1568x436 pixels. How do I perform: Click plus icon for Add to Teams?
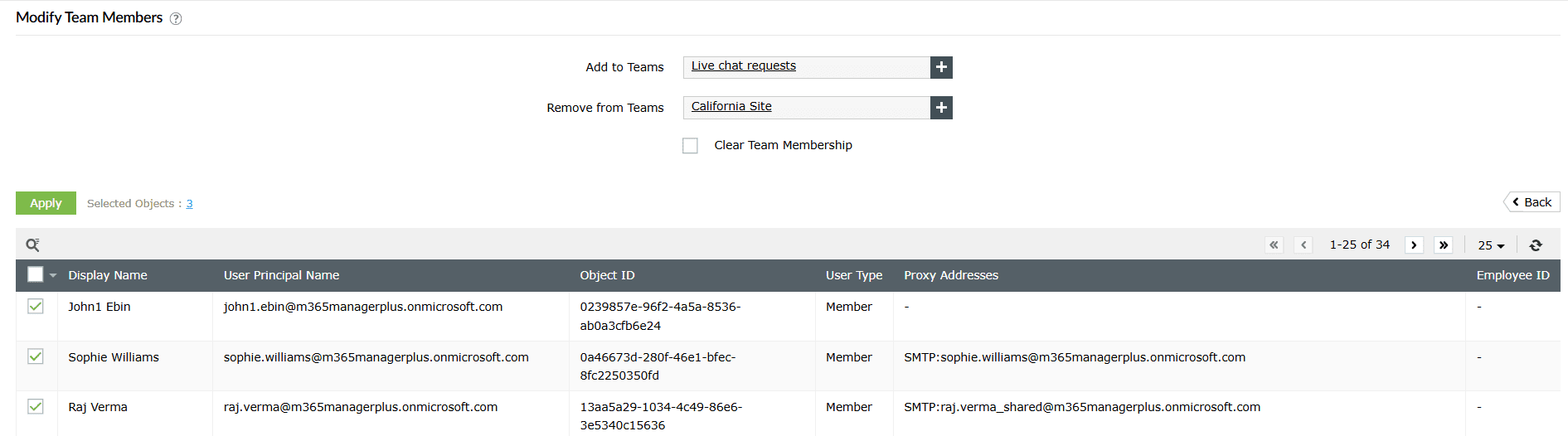(x=941, y=67)
